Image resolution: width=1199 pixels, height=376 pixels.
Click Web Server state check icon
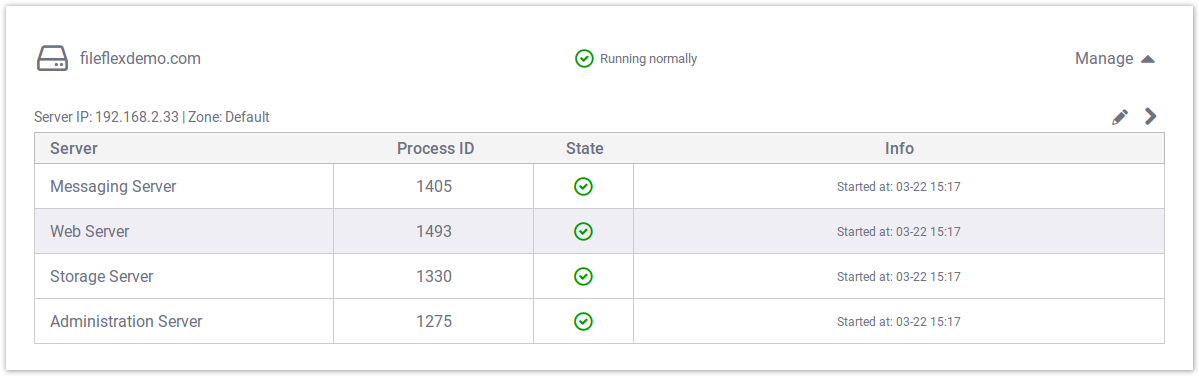click(583, 231)
